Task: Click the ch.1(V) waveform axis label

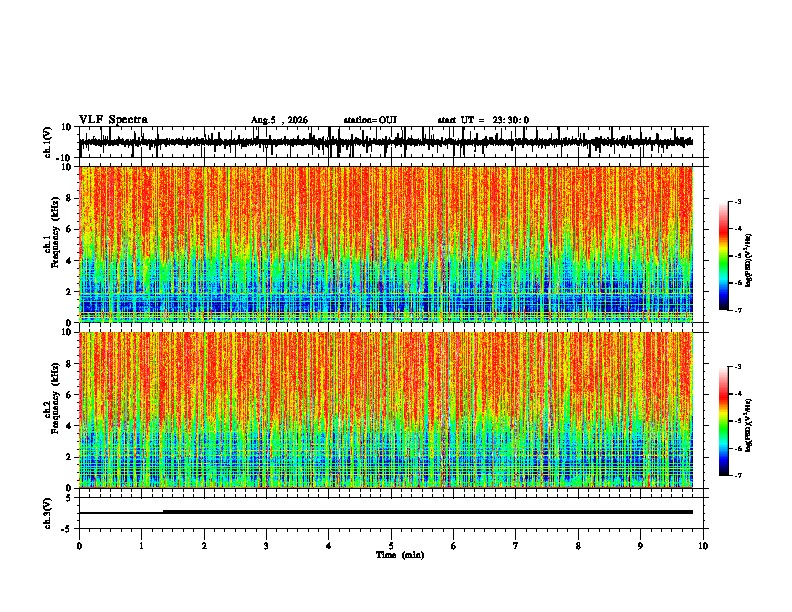Action: point(49,142)
